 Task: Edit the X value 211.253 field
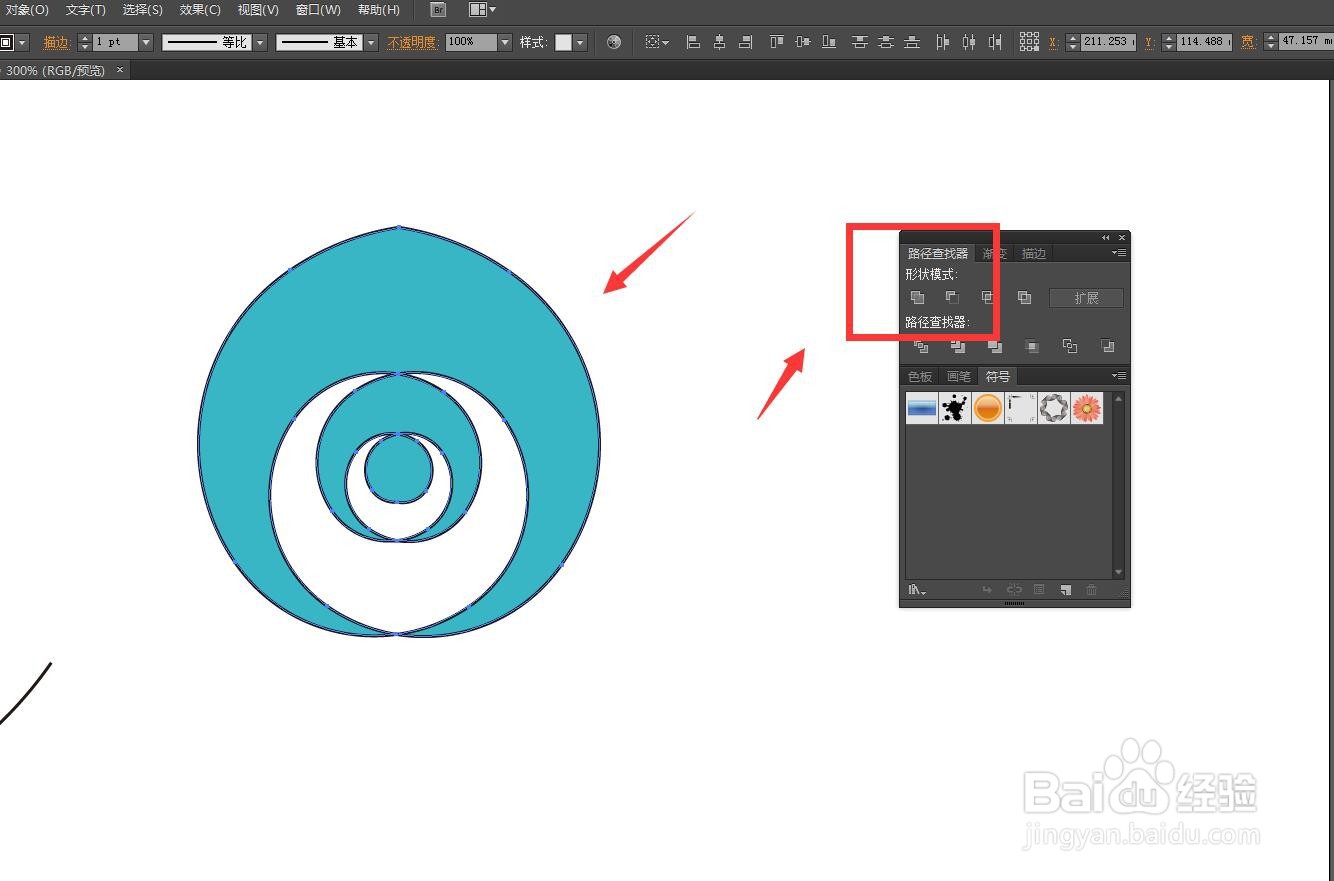click(1108, 42)
